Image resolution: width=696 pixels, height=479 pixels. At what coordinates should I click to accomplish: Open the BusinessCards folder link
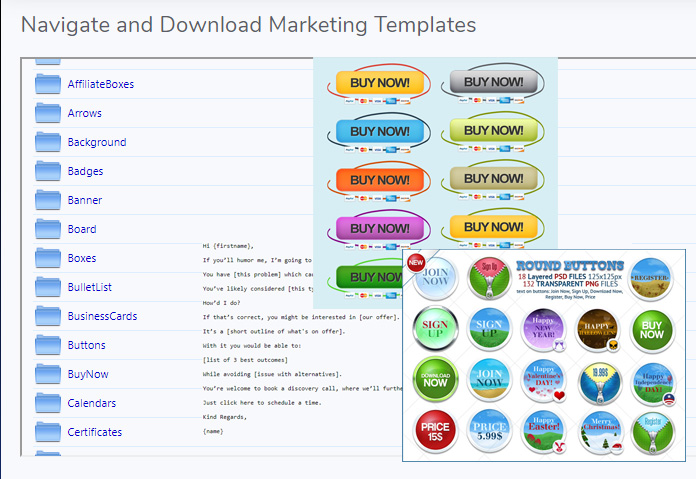pyautogui.click(x=102, y=316)
